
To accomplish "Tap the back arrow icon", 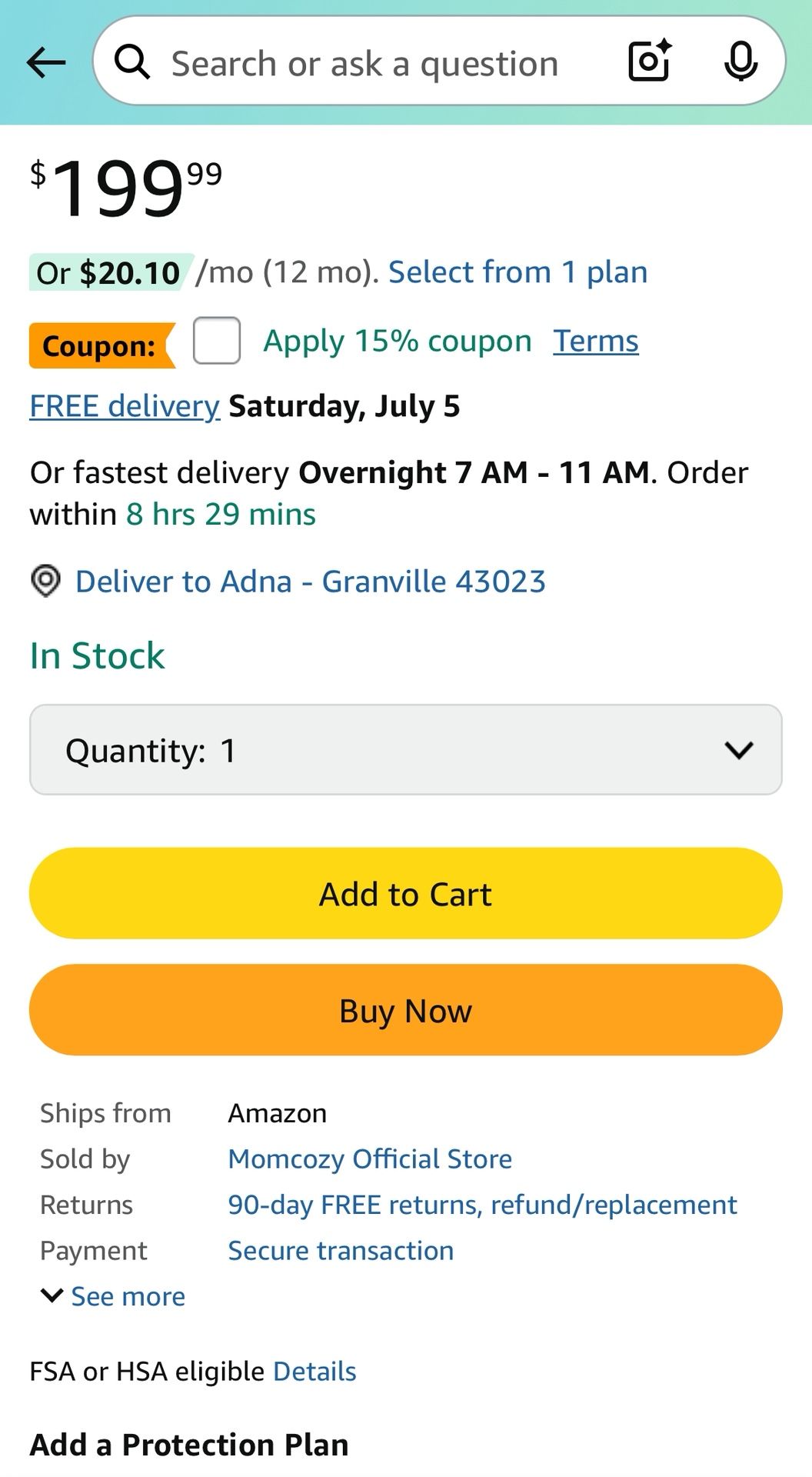I will coord(45,62).
